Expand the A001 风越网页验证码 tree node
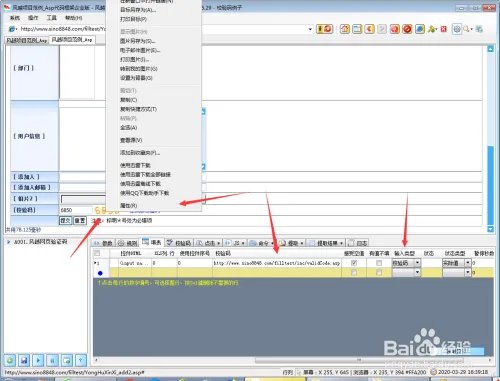Screen dimensions: 500x381 (8, 242)
